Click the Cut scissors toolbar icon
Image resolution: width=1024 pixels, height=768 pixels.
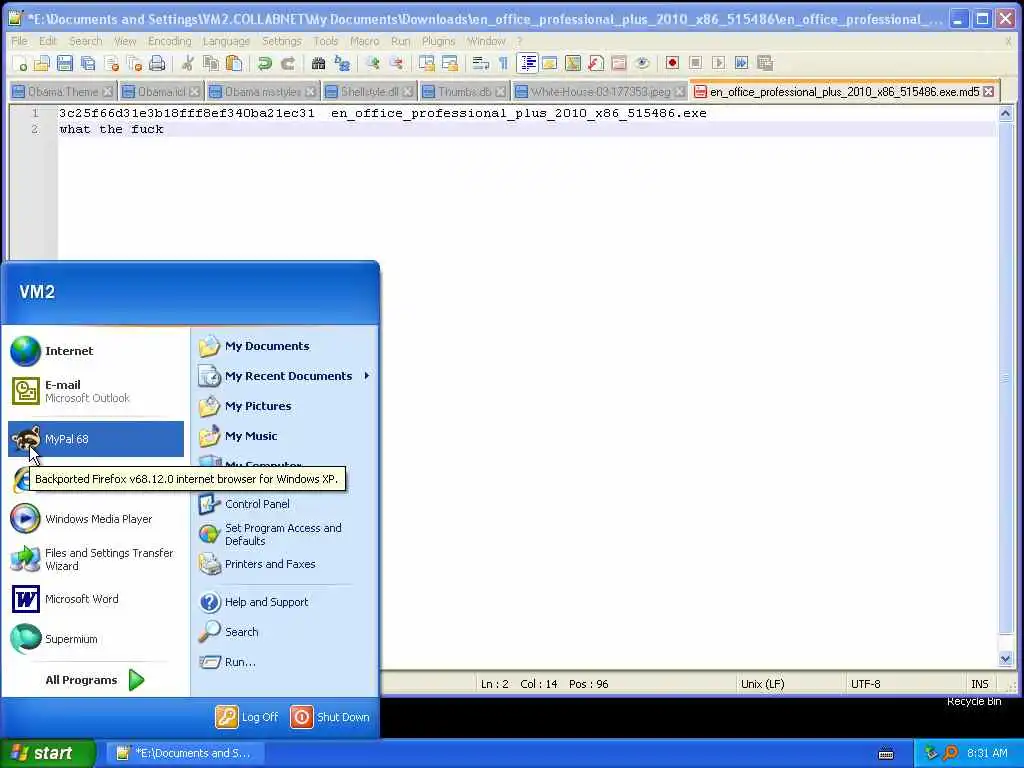point(187,63)
